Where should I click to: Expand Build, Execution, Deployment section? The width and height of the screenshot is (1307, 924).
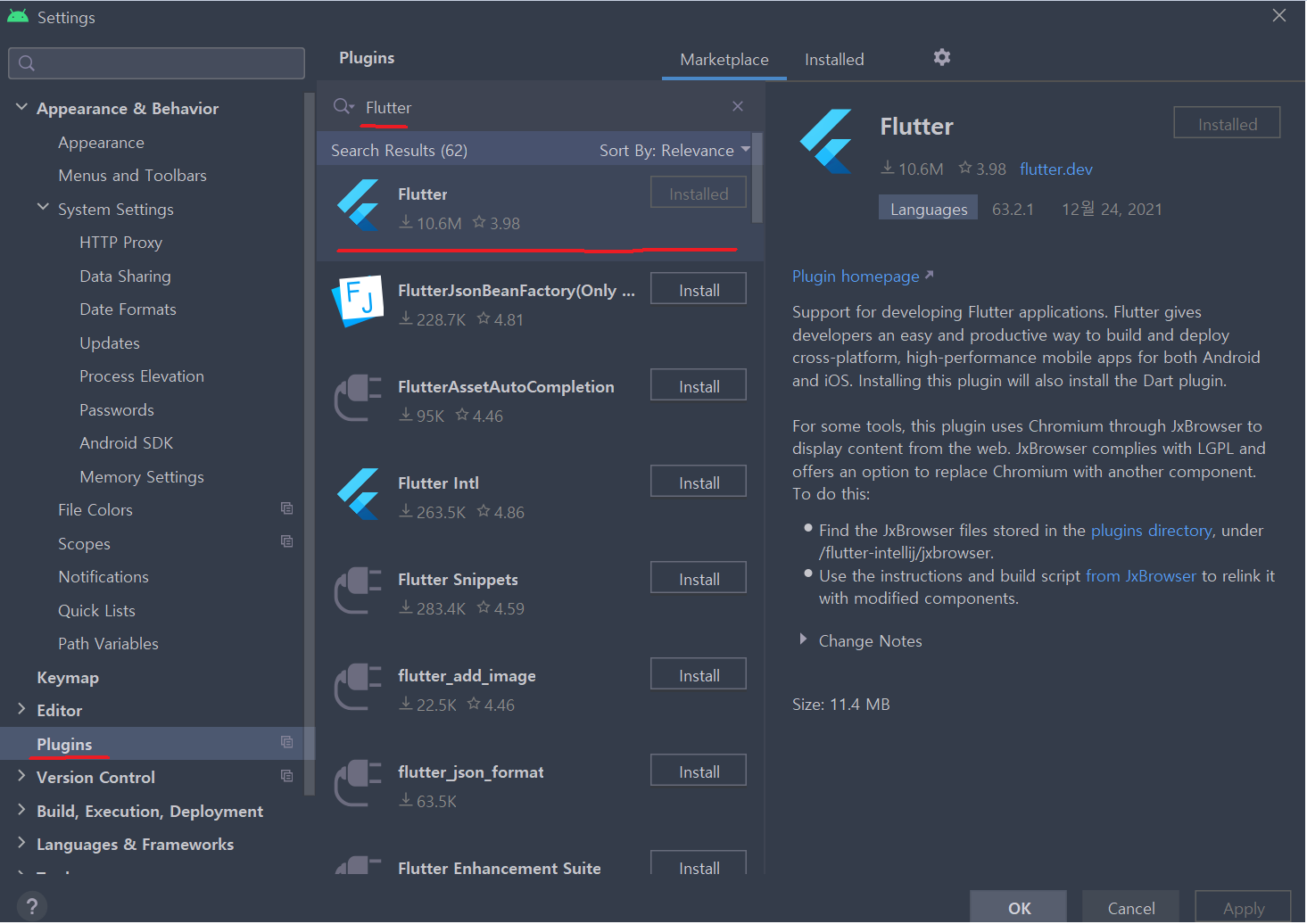pyautogui.click(x=21, y=810)
